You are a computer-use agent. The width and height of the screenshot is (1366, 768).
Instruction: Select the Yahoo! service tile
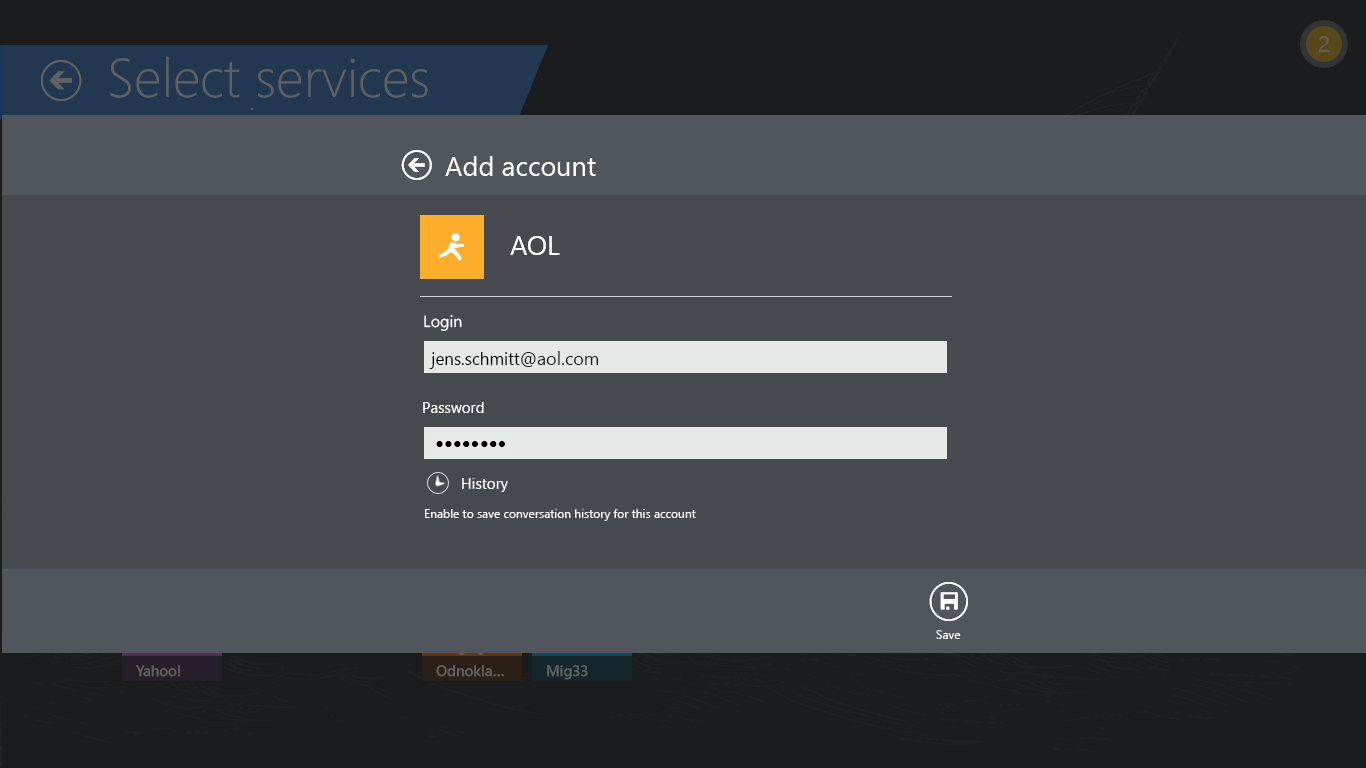[x=172, y=668]
